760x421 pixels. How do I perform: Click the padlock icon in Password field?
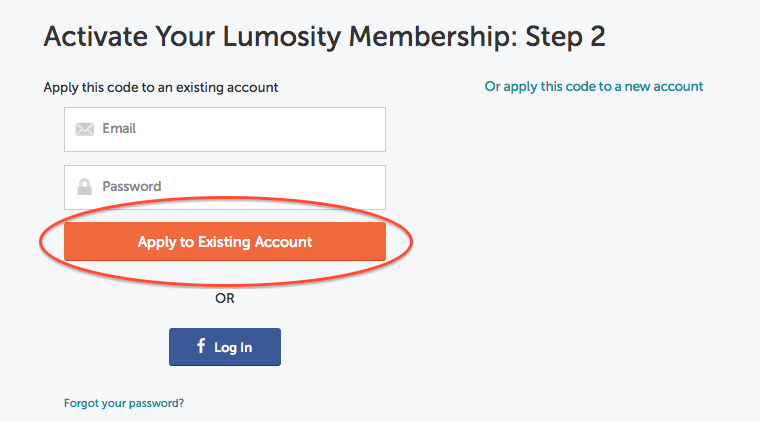[x=85, y=187]
